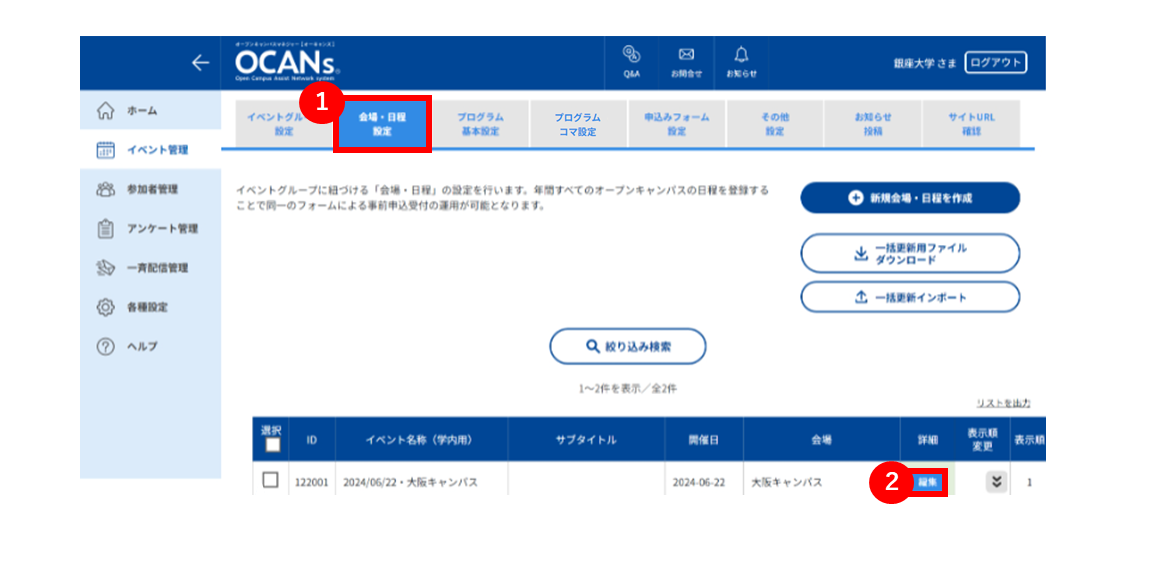Open the お問合せ mail icon

tap(686, 61)
